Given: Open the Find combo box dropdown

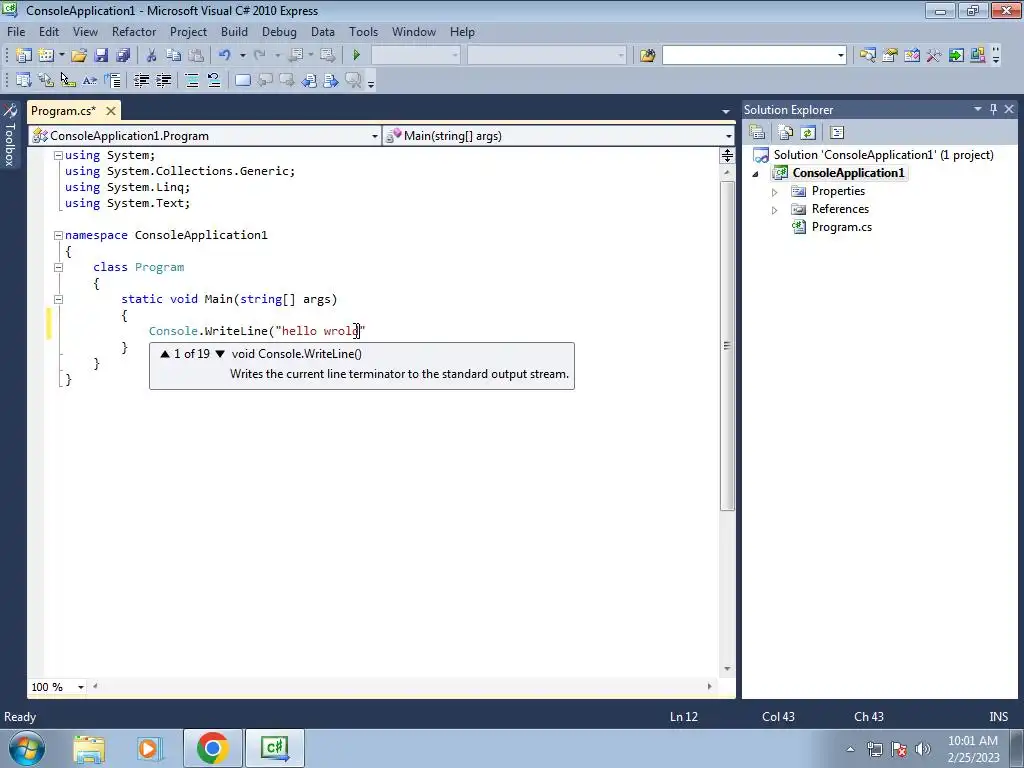Looking at the screenshot, I should pos(840,56).
